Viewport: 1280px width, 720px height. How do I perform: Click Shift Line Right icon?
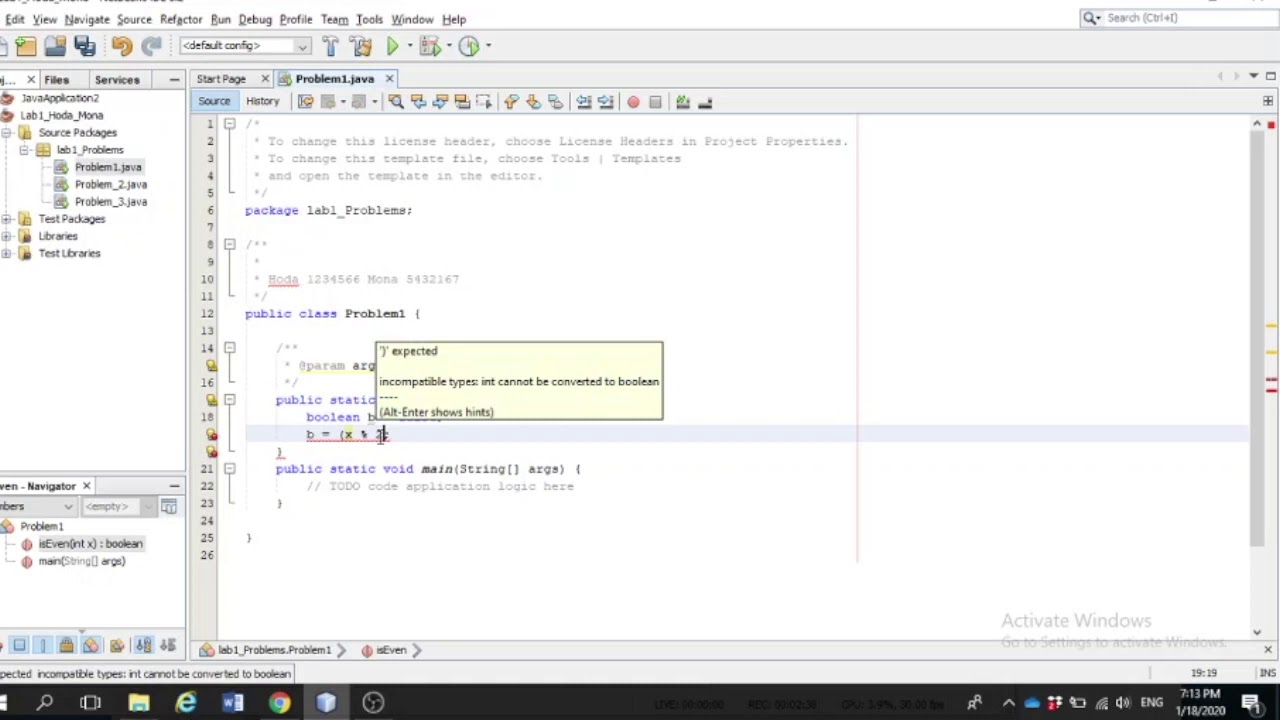click(x=606, y=102)
